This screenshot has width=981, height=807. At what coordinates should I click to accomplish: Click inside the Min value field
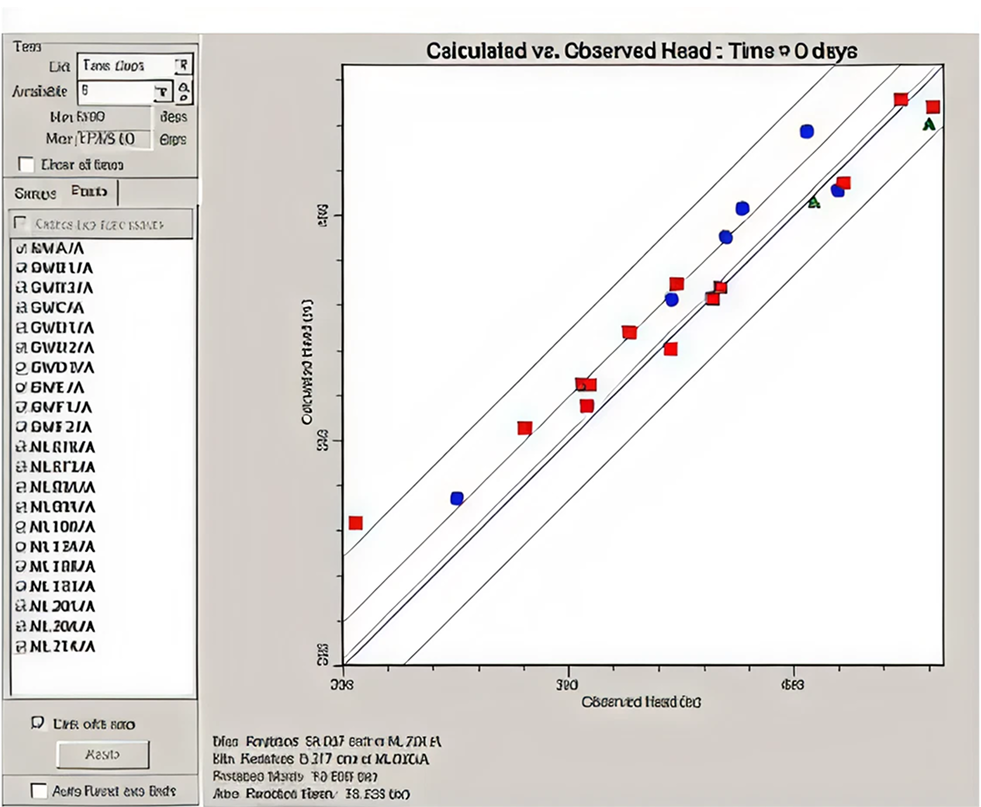112,116
